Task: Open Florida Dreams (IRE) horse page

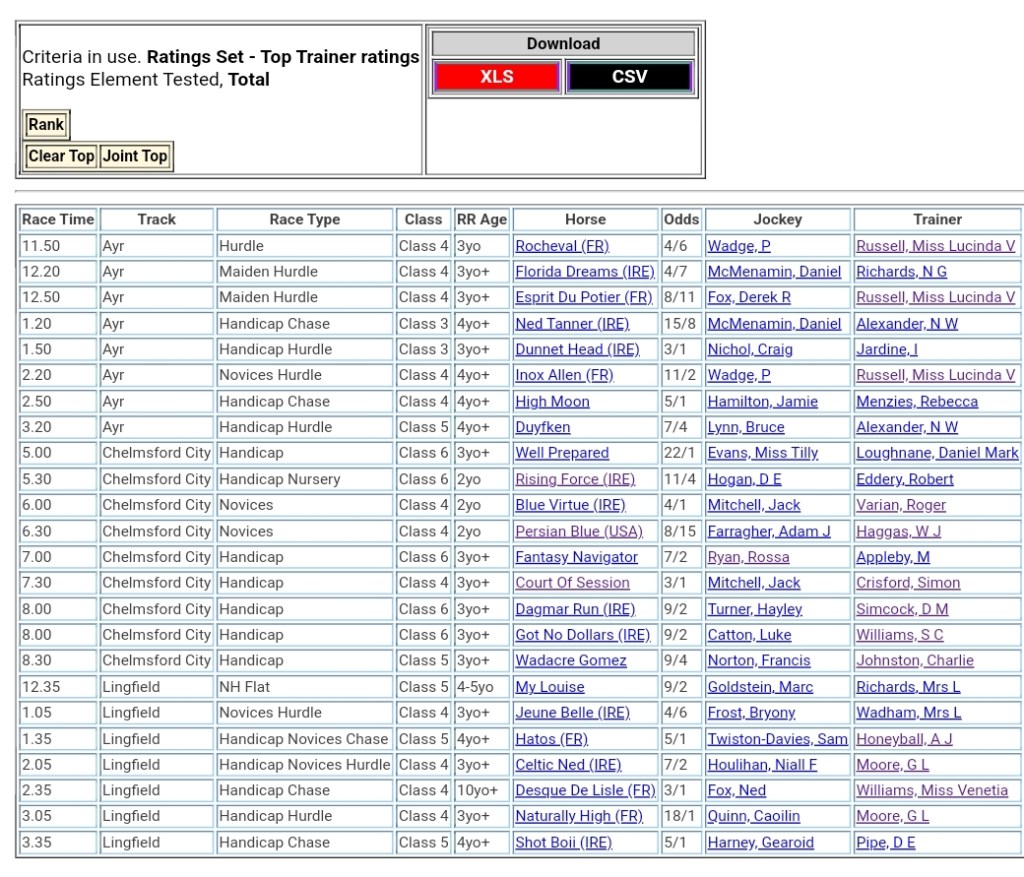Action: coord(584,272)
